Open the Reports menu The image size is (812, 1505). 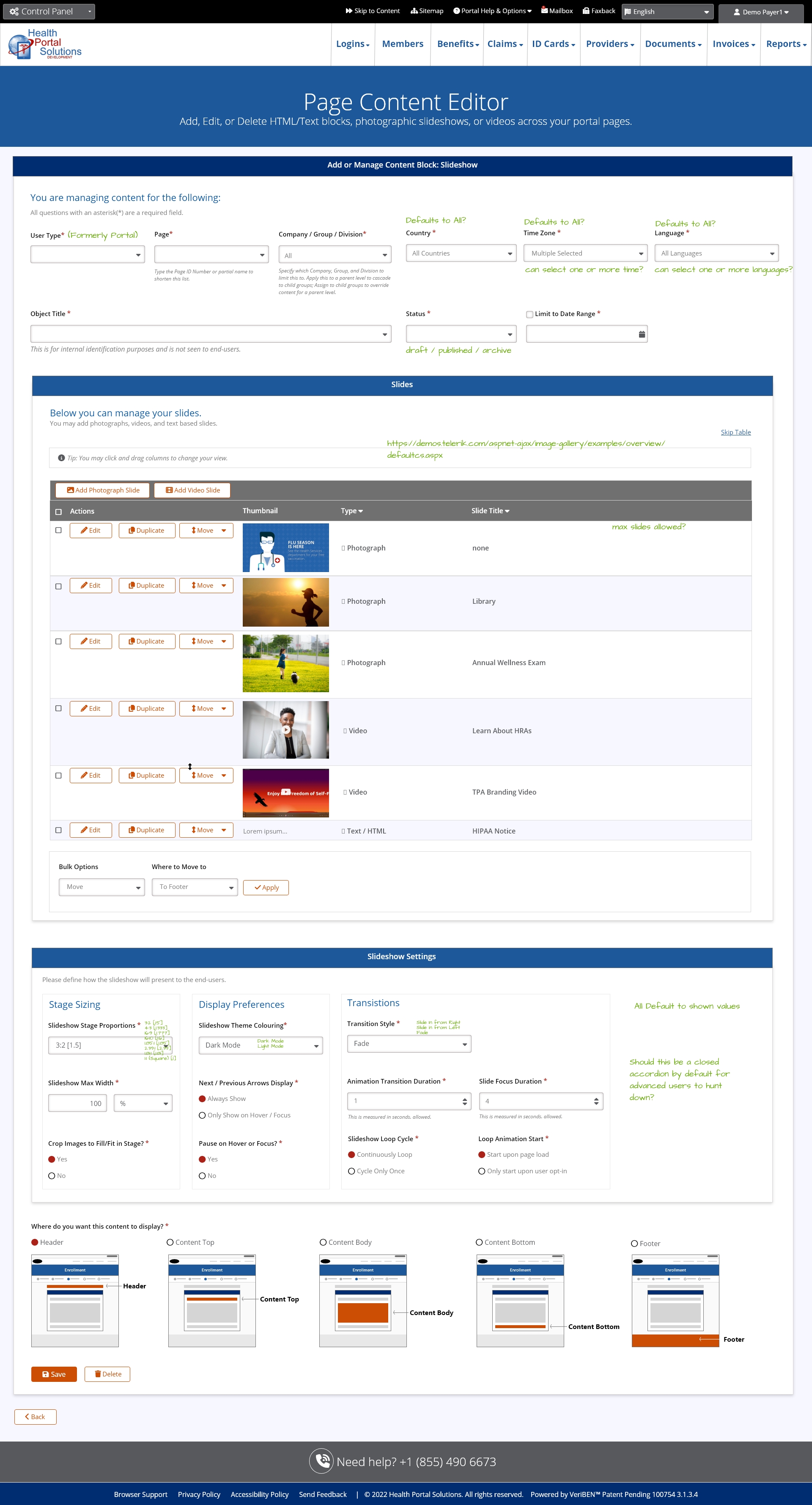(786, 44)
